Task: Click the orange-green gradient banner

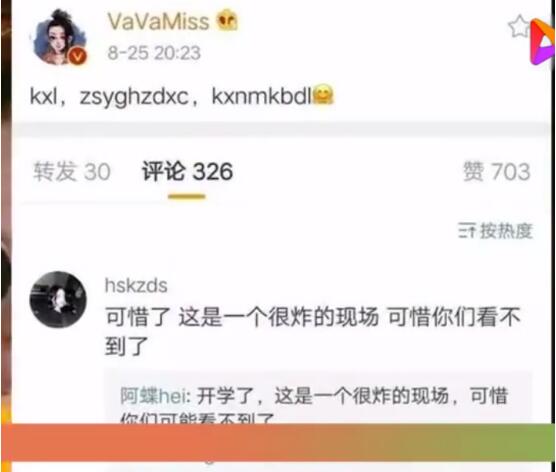Action: tap(278, 442)
